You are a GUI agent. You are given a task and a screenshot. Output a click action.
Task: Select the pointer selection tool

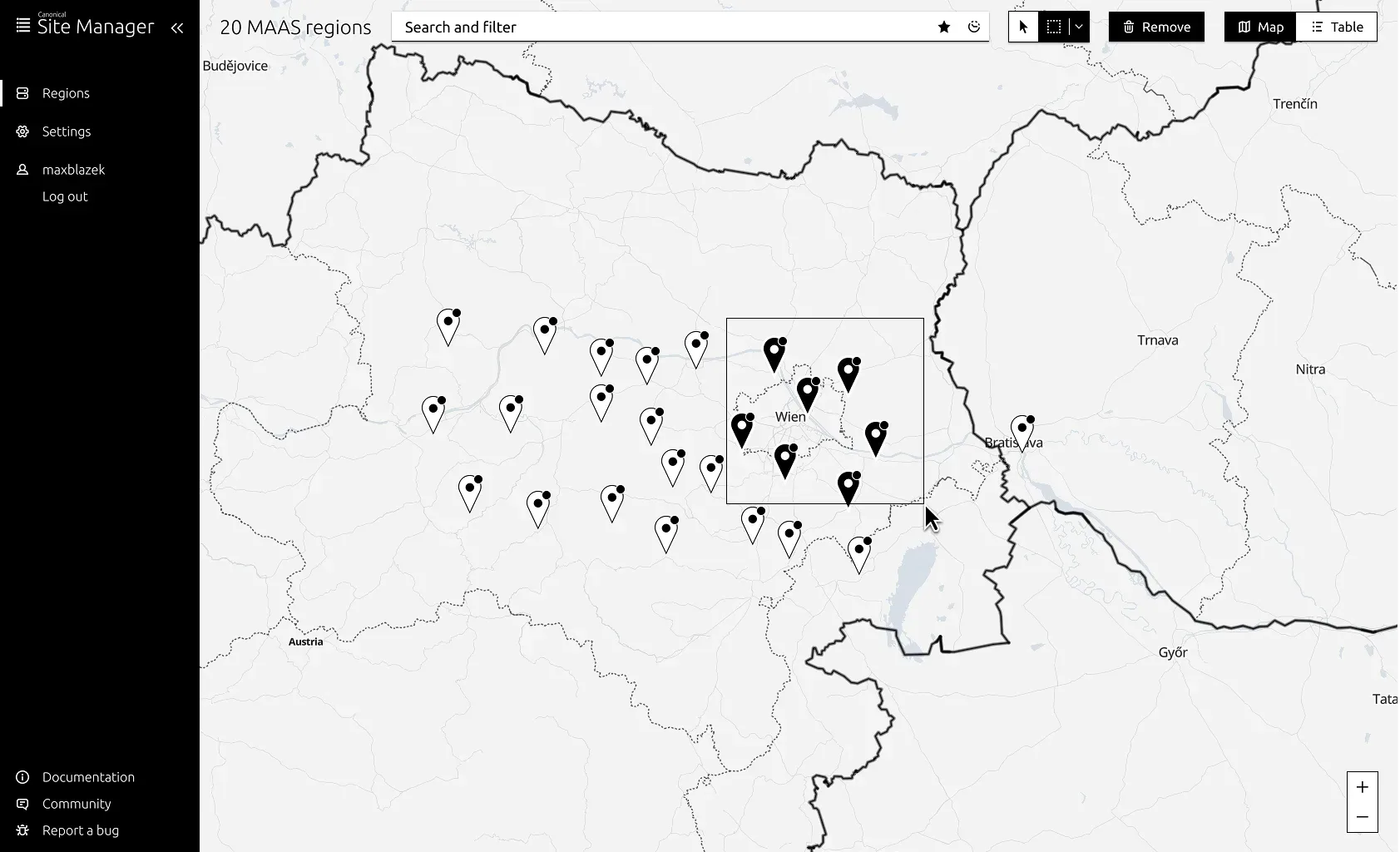(1023, 26)
